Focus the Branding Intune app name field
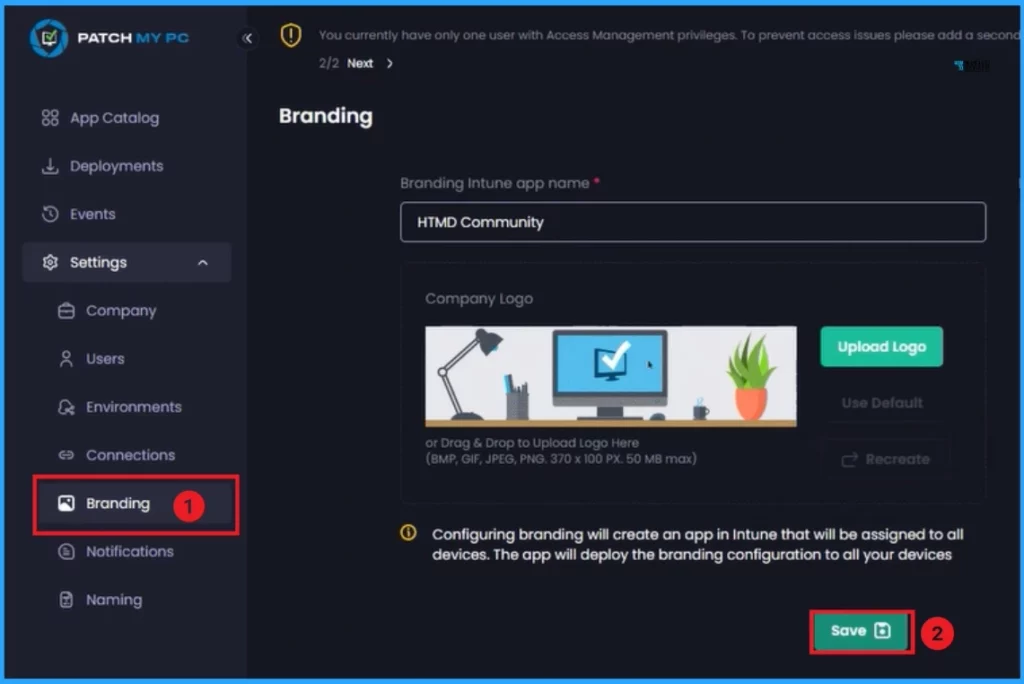 tap(693, 222)
